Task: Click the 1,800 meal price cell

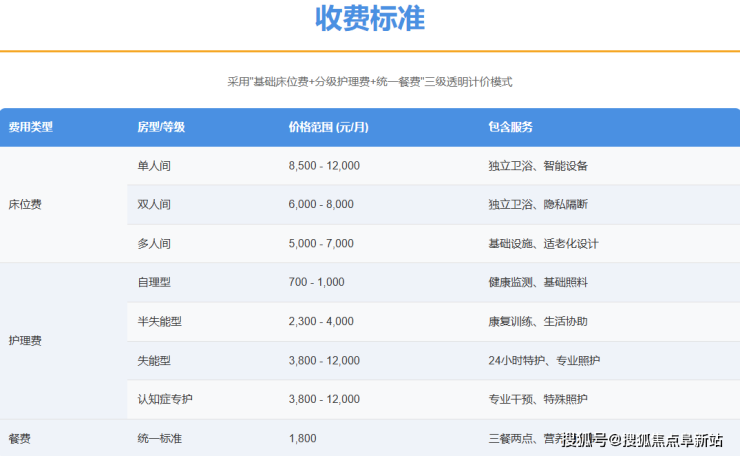Action: (302, 438)
